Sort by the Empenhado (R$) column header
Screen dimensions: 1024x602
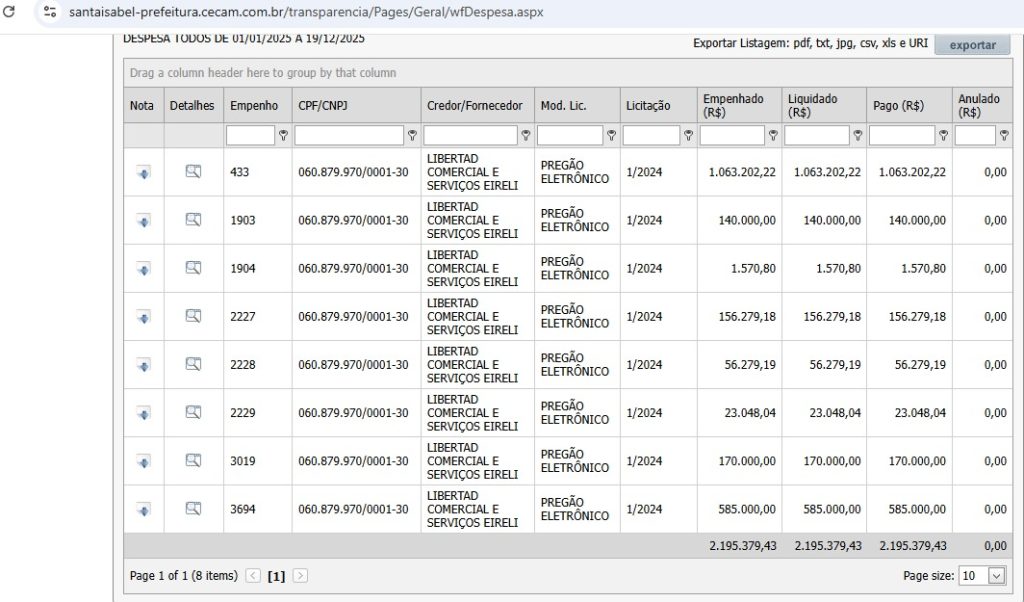tap(732, 105)
